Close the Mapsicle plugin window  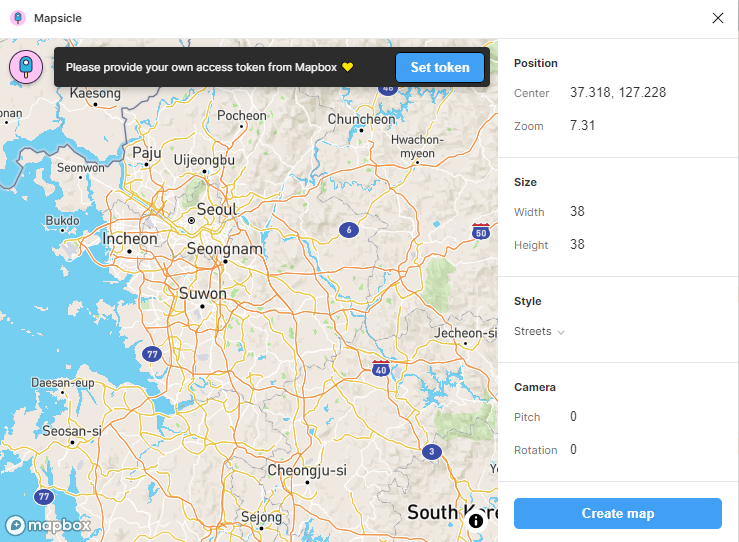717,18
